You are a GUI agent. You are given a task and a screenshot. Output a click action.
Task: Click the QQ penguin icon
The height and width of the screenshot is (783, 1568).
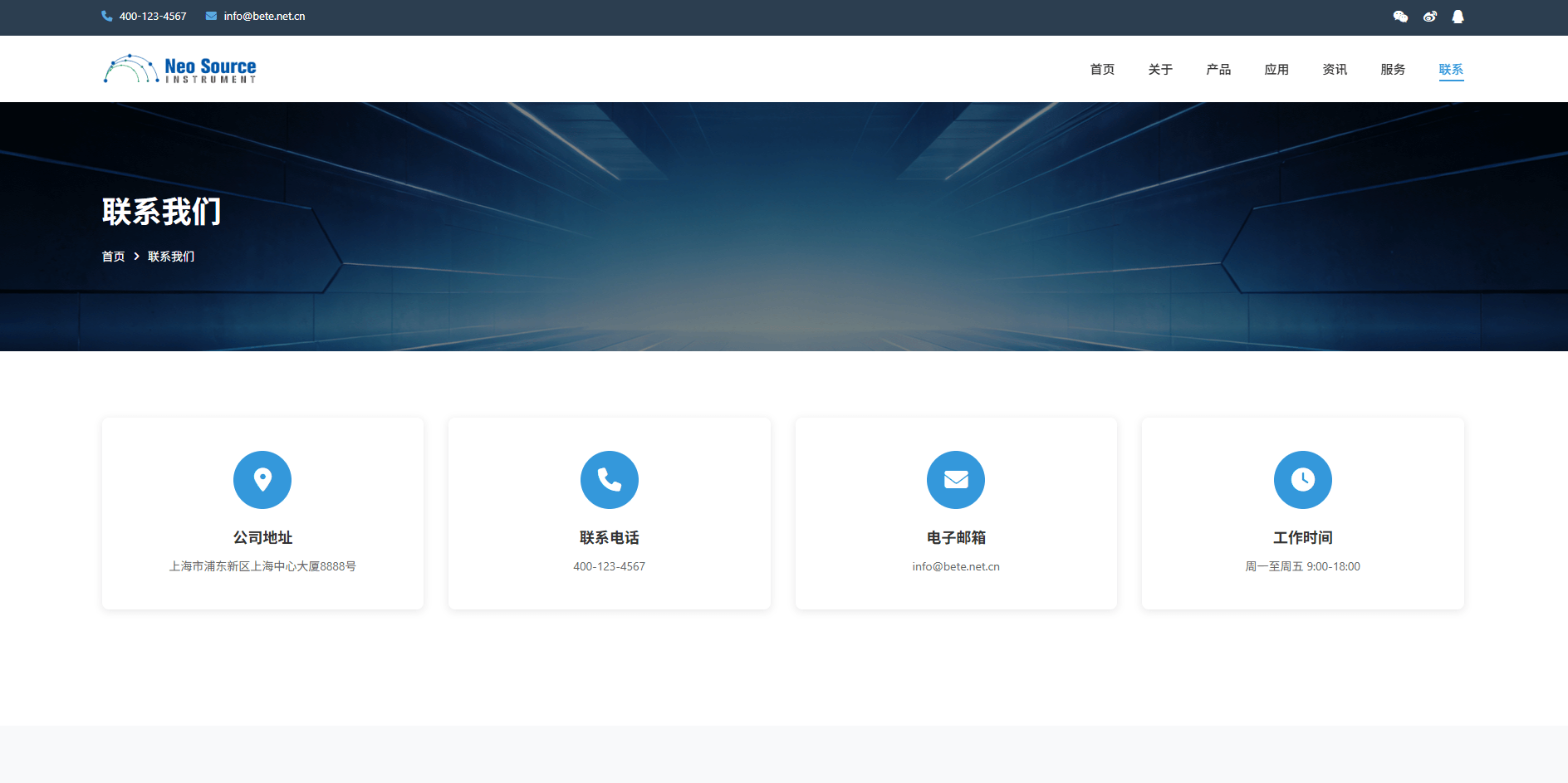1458,17
